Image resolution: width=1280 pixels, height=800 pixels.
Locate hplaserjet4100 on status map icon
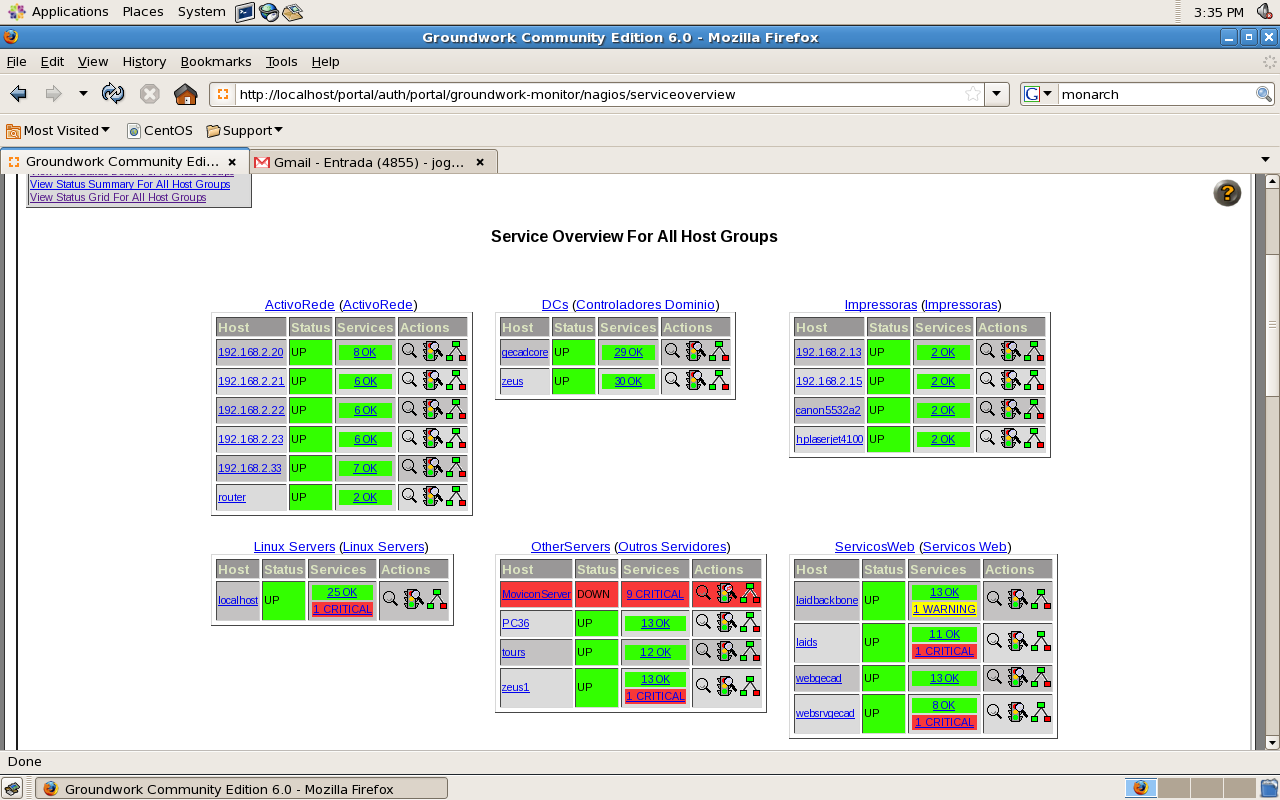pyautogui.click(x=1034, y=438)
